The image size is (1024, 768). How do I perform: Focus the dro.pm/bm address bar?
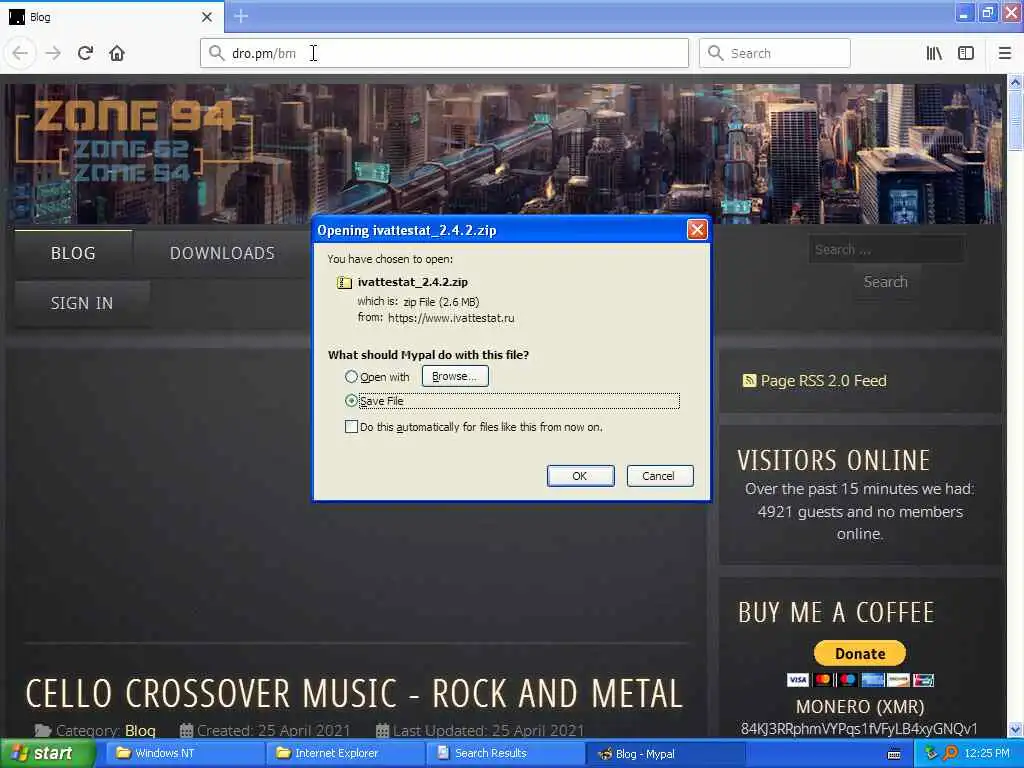coord(444,53)
